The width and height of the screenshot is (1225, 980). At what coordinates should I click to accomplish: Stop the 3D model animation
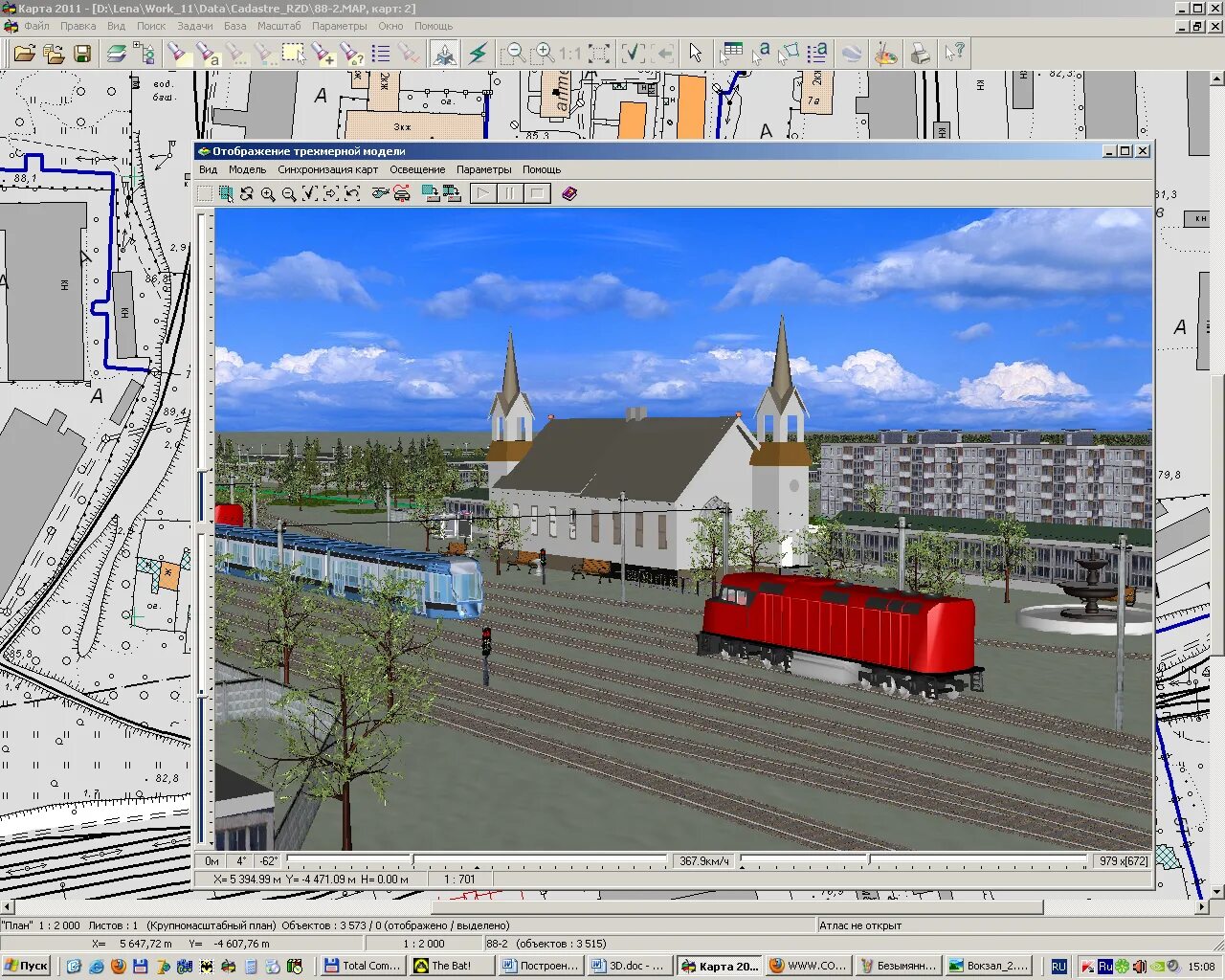tap(537, 194)
